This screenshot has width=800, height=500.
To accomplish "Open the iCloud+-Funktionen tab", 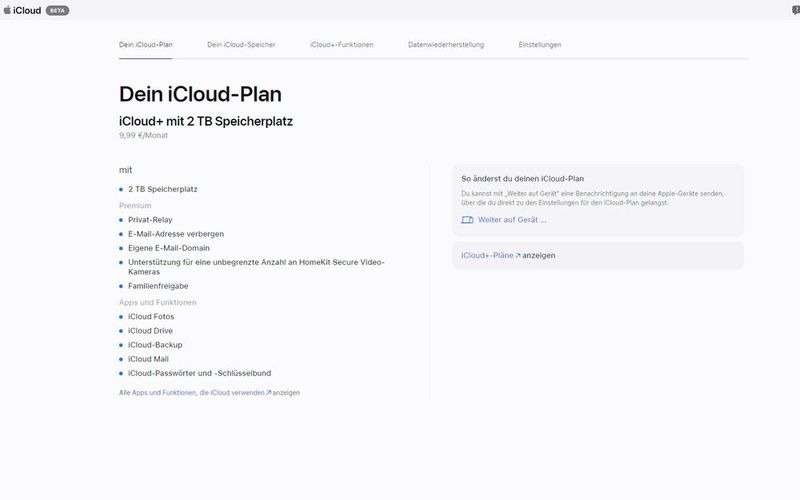I will [x=341, y=44].
